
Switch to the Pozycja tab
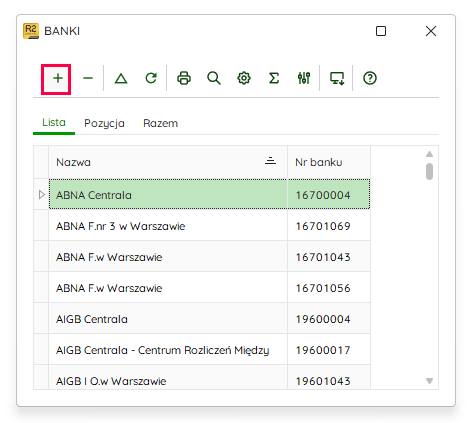[104, 123]
